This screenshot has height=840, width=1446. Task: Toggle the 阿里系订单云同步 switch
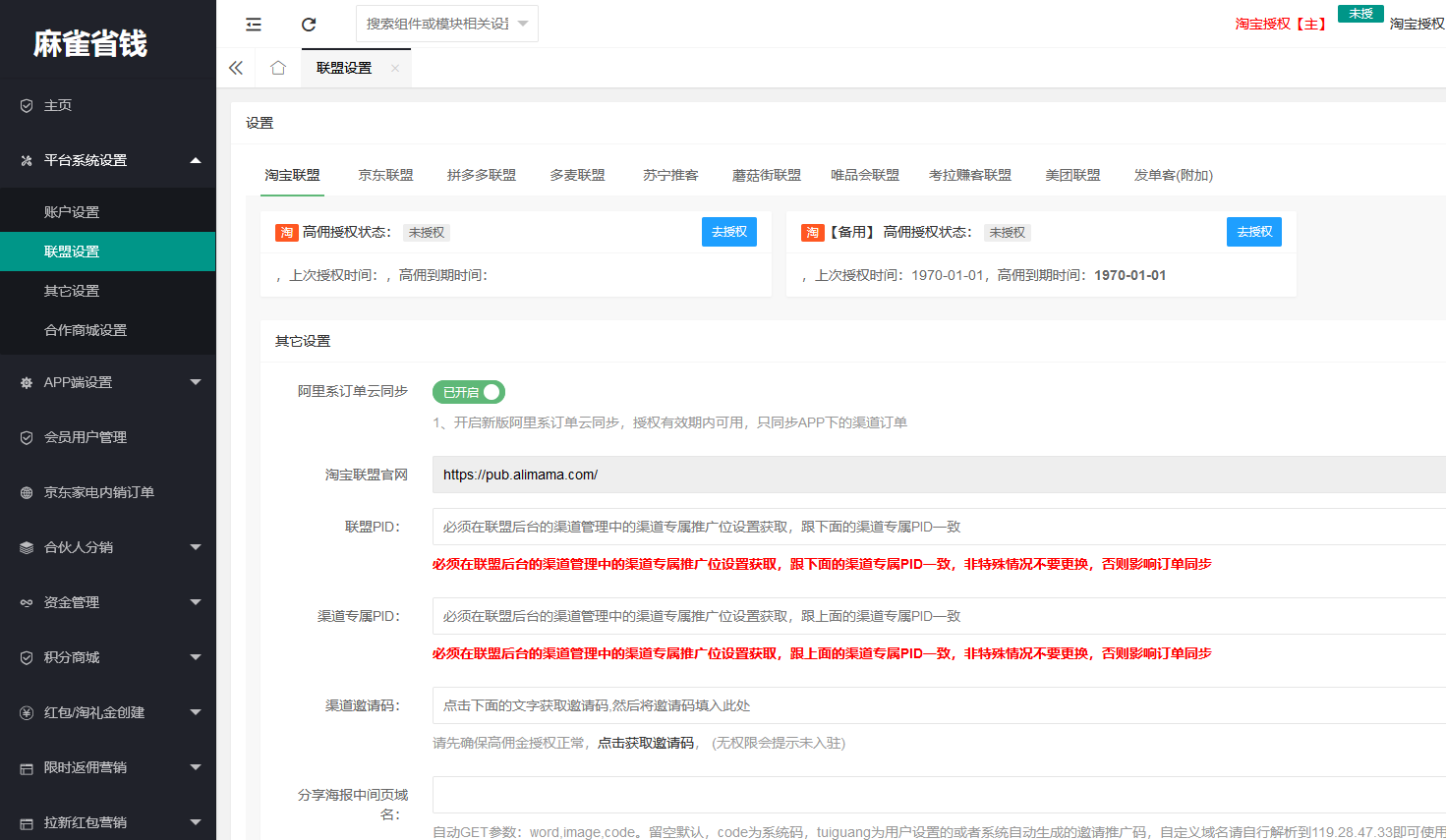point(469,392)
